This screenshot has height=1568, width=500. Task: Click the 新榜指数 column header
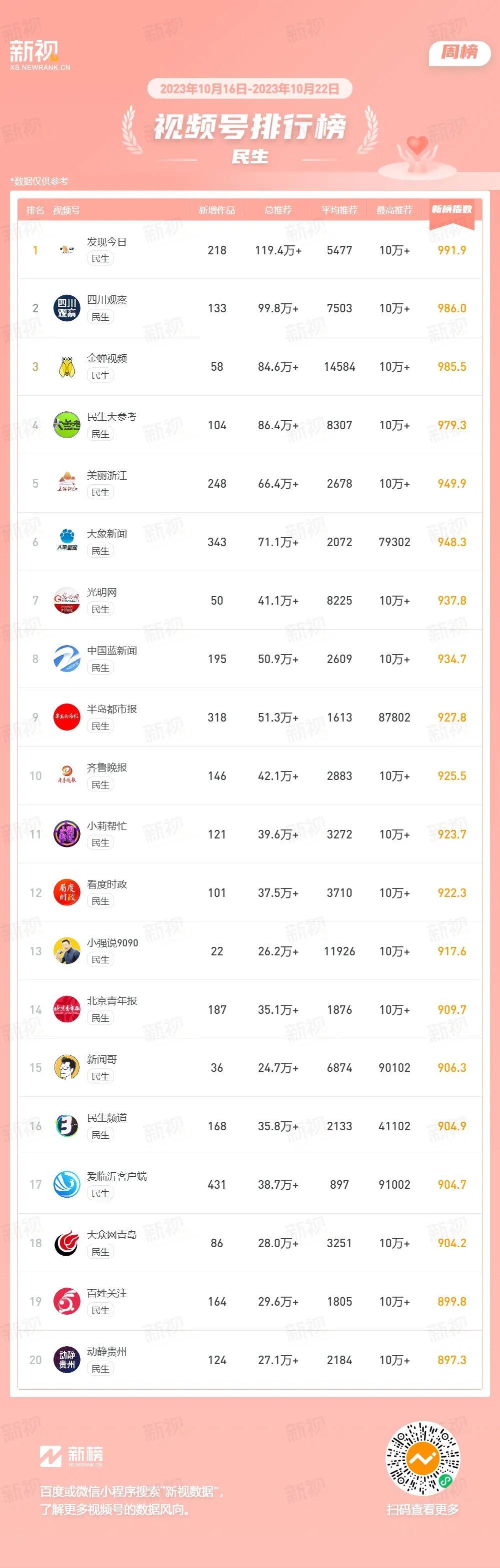pos(452,209)
